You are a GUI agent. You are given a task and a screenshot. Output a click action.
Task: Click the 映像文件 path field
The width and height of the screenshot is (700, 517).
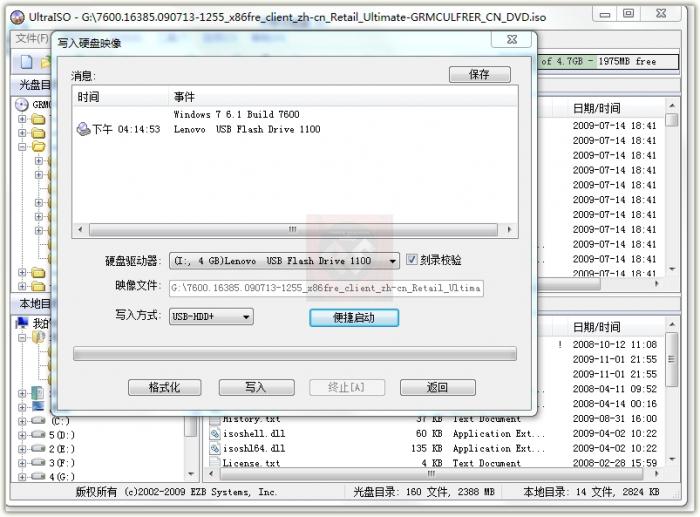tap(326, 288)
